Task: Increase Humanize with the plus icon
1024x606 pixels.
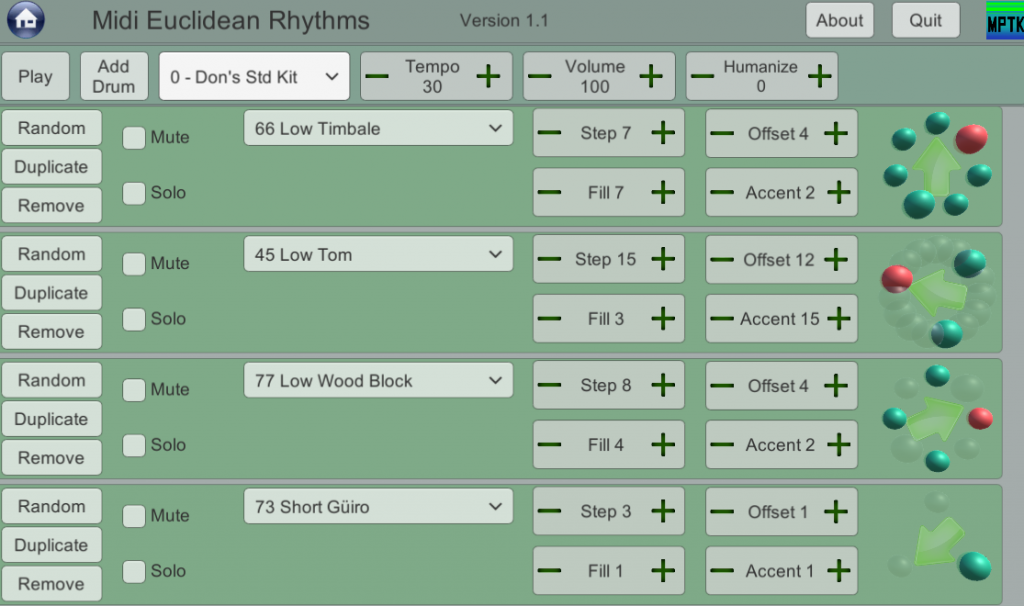Action: tap(820, 76)
